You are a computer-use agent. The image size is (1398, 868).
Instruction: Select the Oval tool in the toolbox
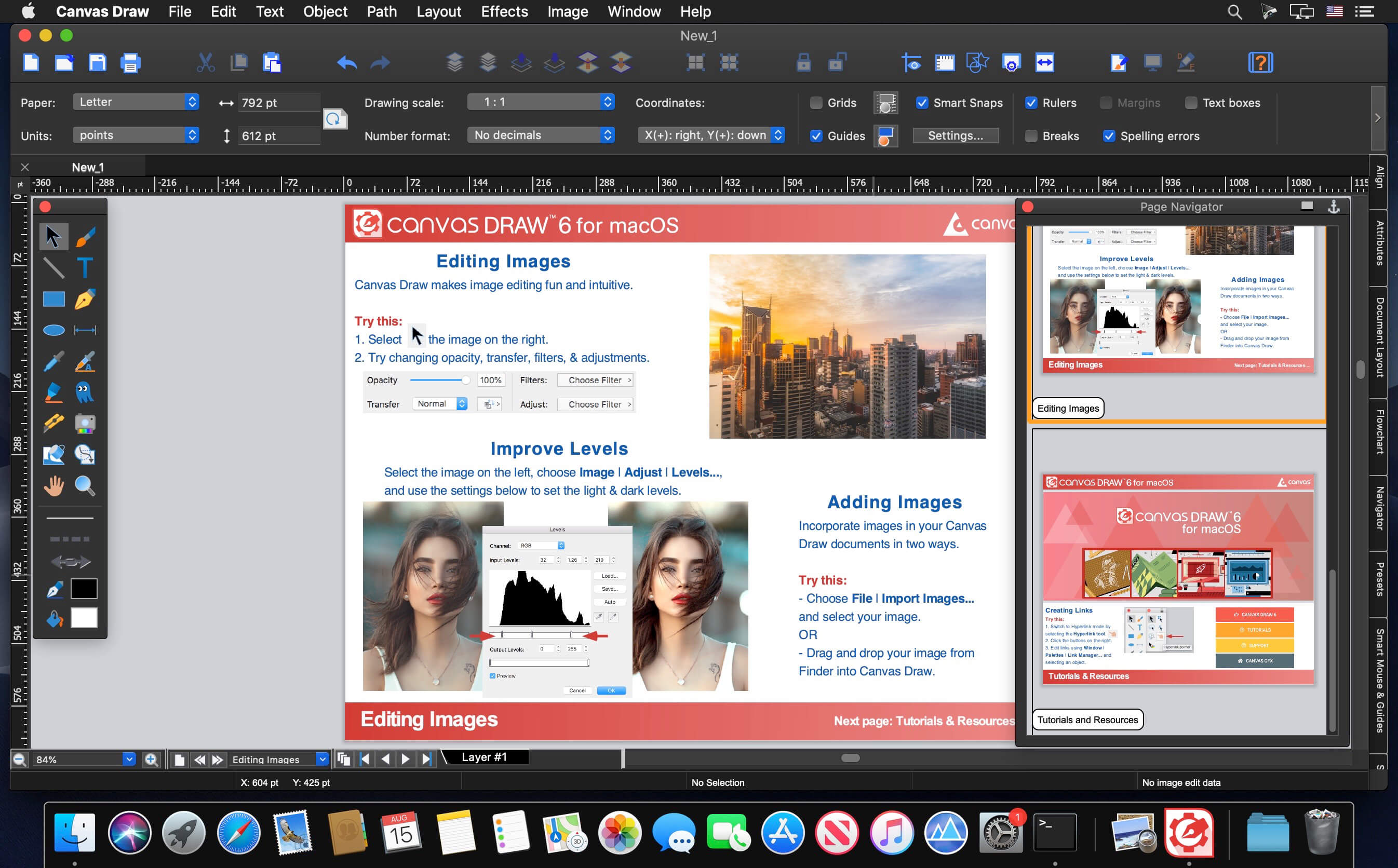click(x=53, y=330)
